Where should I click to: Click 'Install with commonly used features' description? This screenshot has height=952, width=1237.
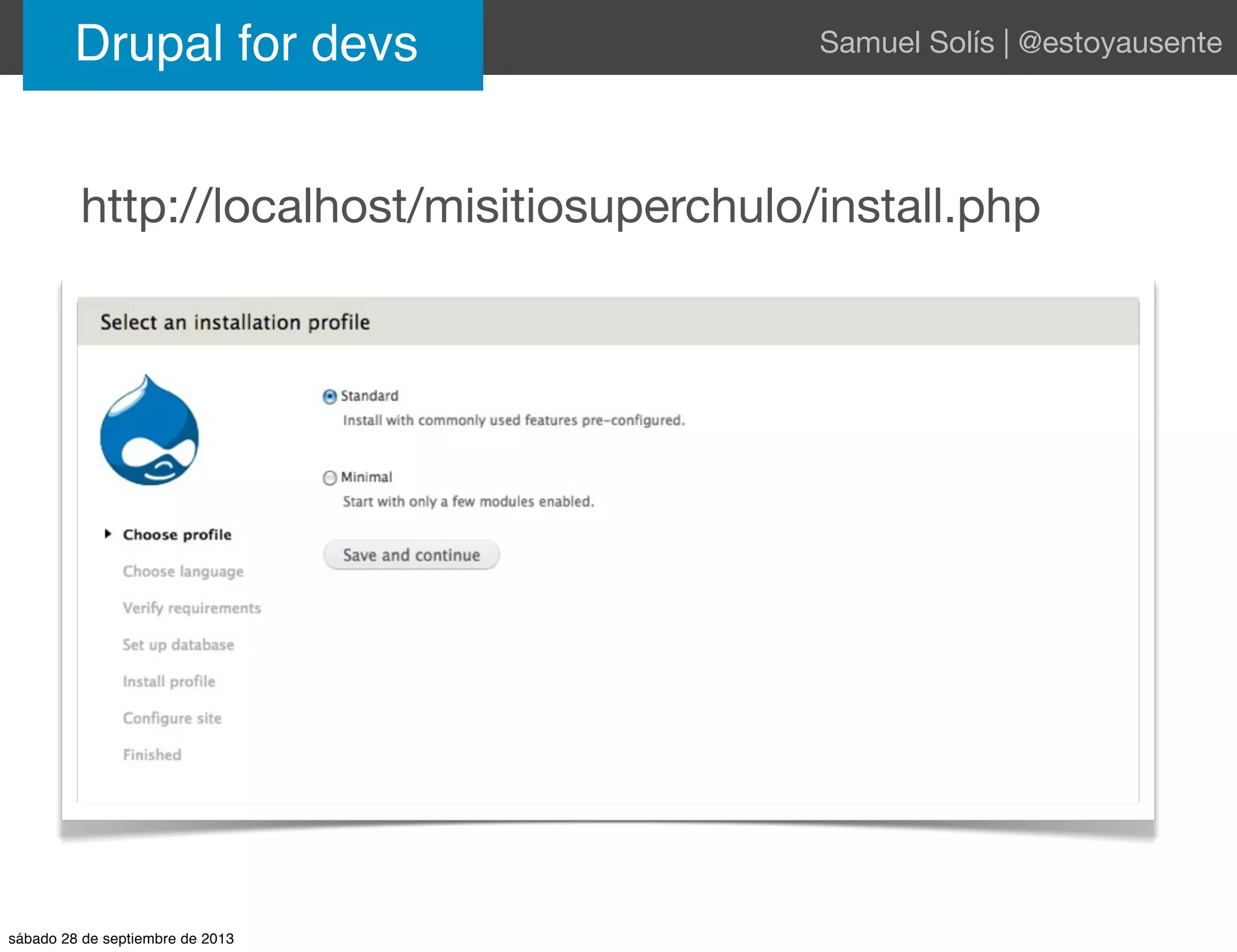coord(514,420)
